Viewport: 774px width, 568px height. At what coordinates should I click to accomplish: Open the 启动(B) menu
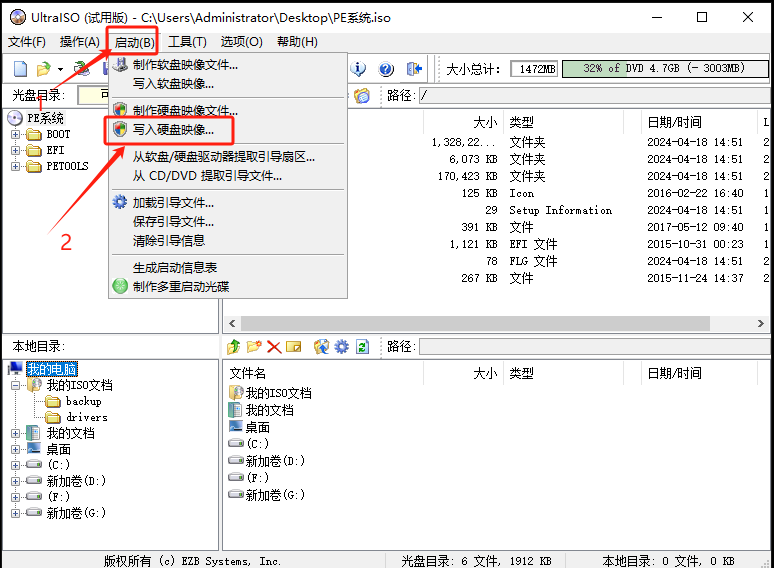coord(134,42)
